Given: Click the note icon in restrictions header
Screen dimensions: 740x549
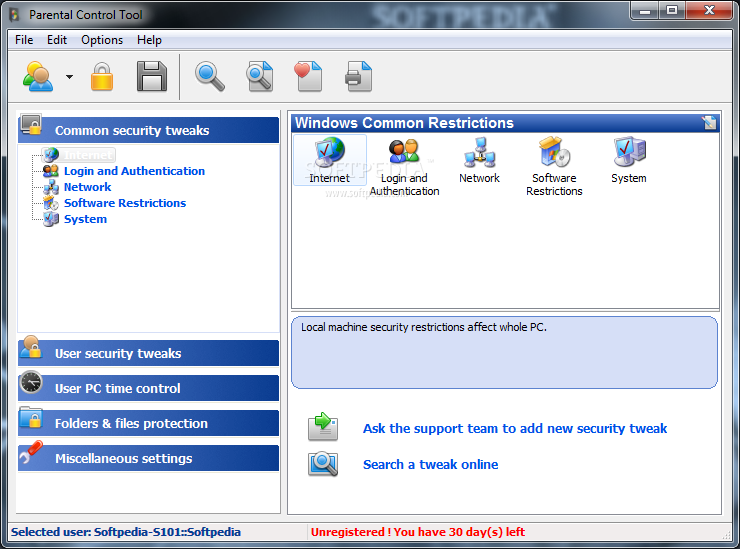Looking at the screenshot, I should [709, 123].
